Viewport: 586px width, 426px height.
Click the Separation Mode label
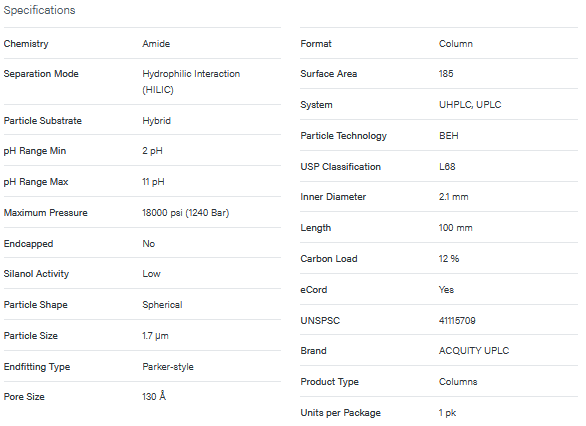coord(41,74)
